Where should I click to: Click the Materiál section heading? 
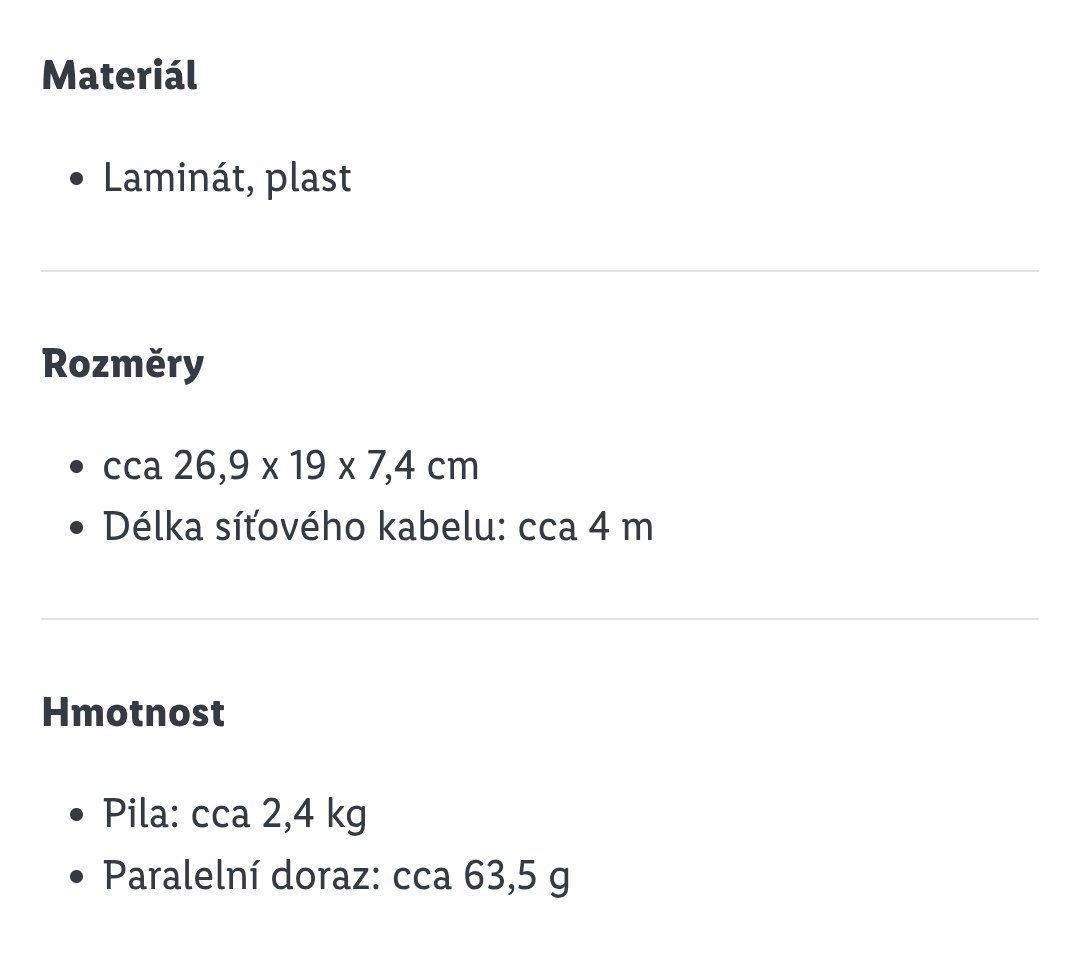(x=119, y=76)
